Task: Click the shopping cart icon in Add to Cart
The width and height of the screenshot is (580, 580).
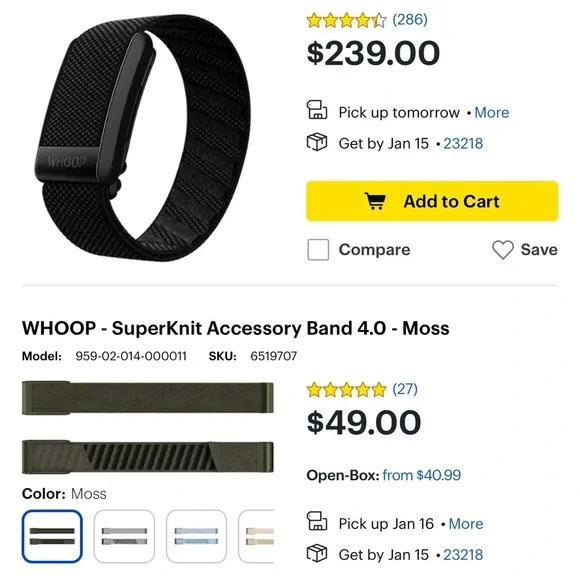Action: [x=375, y=202]
